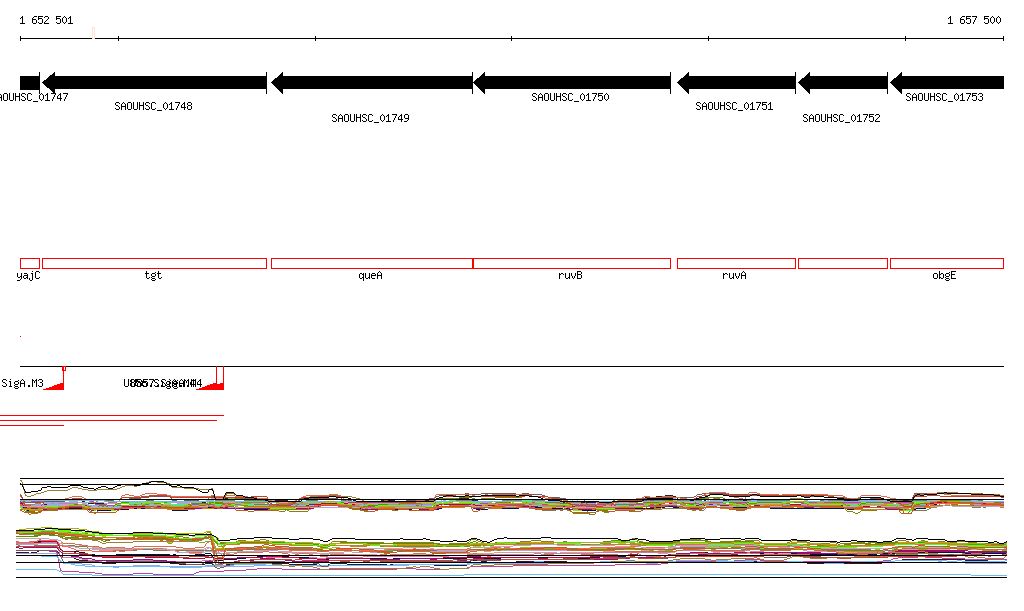Select the SAOUHSC_01753 gene arrow
The height and width of the screenshot is (611, 1024).
[947, 83]
